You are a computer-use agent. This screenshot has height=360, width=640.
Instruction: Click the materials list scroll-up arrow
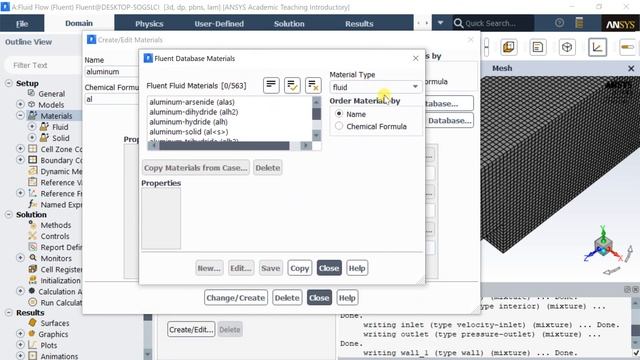[x=316, y=101]
